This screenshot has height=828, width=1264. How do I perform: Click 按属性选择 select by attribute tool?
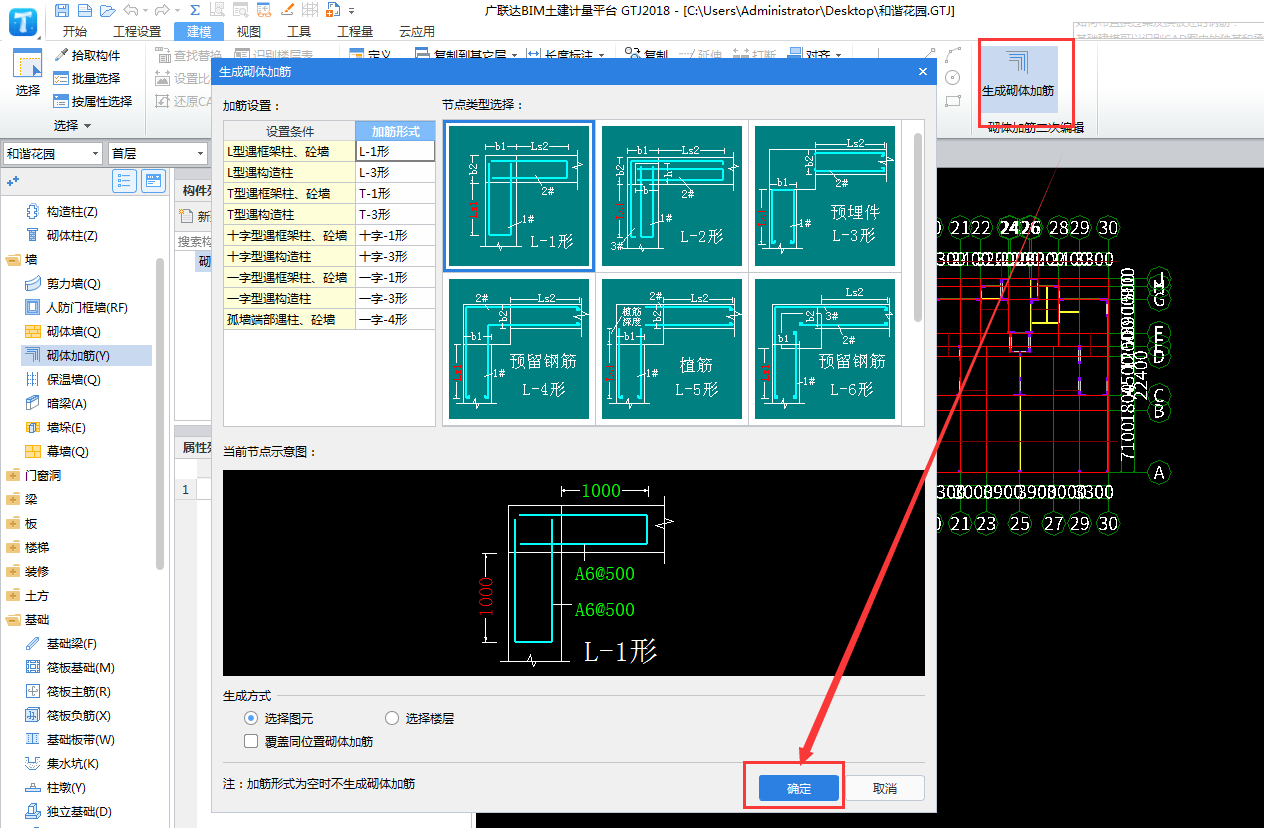[93, 101]
